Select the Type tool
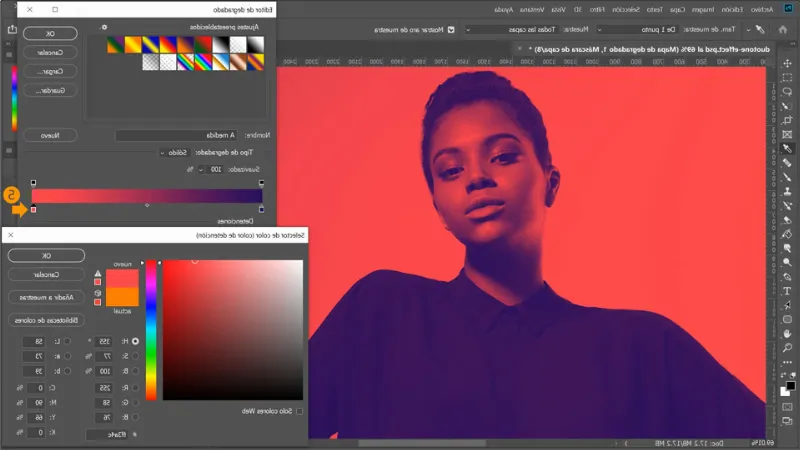This screenshot has height=450, width=800. point(788,291)
